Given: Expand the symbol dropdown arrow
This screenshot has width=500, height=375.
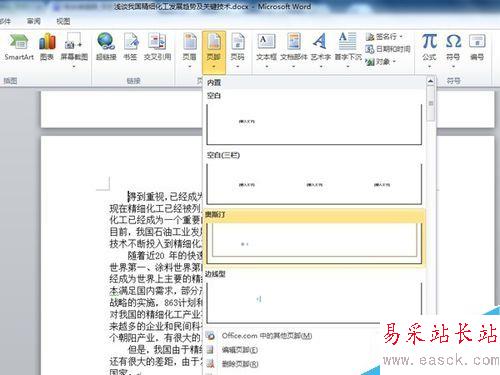Looking at the screenshot, I should (453, 67).
